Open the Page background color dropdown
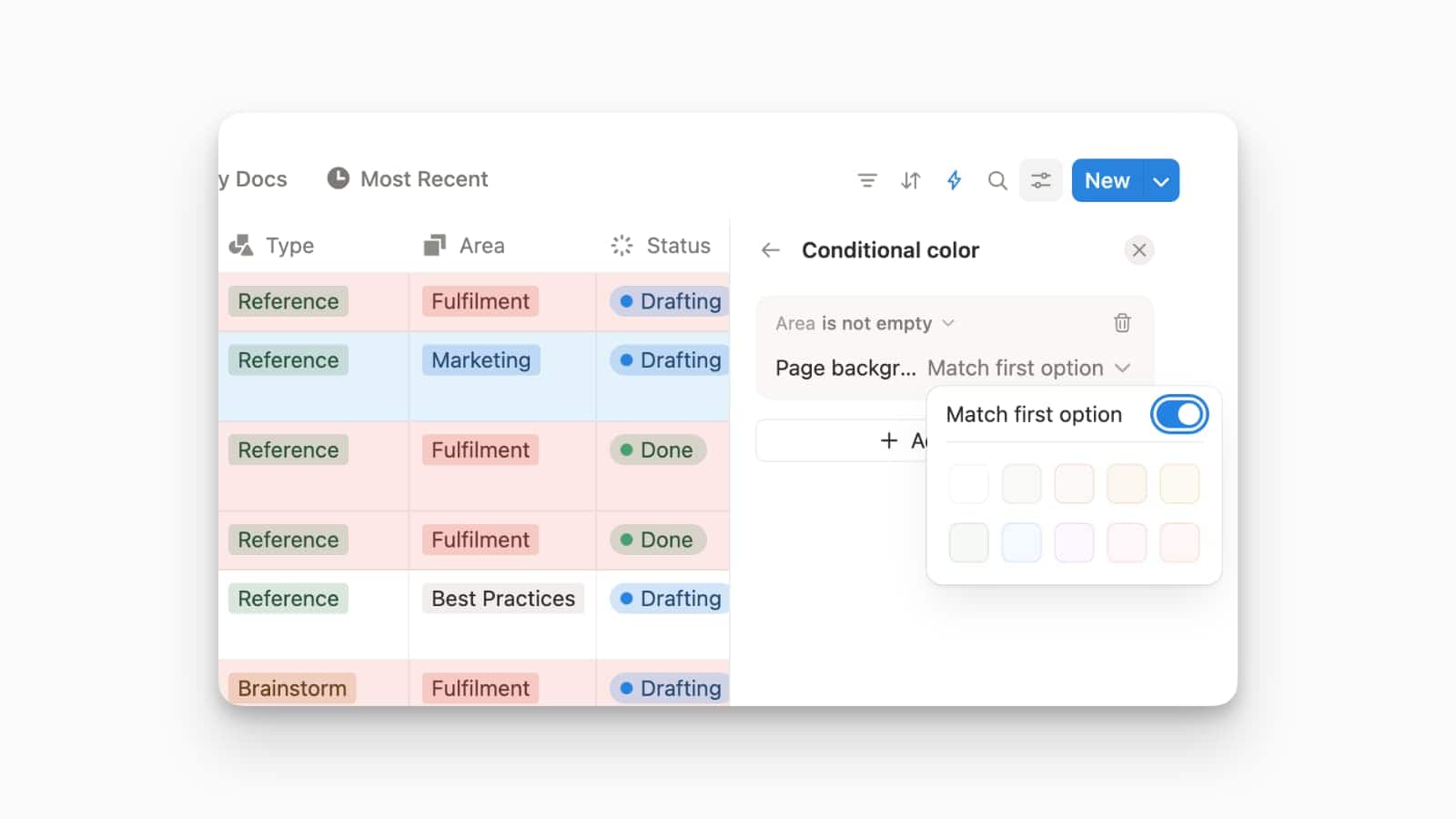The height and width of the screenshot is (819, 1456). 1028,369
